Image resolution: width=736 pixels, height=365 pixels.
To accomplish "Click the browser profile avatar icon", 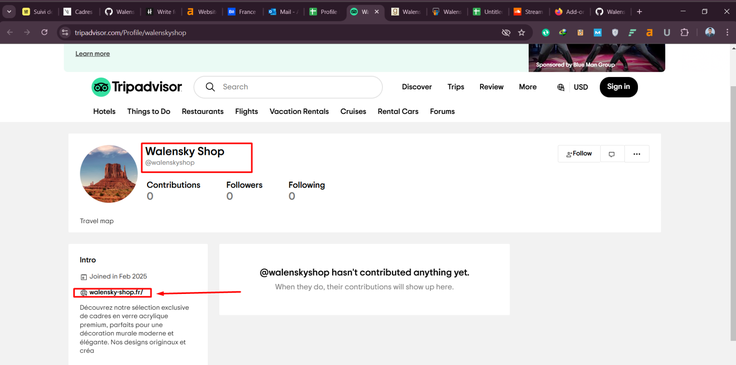I will (710, 32).
